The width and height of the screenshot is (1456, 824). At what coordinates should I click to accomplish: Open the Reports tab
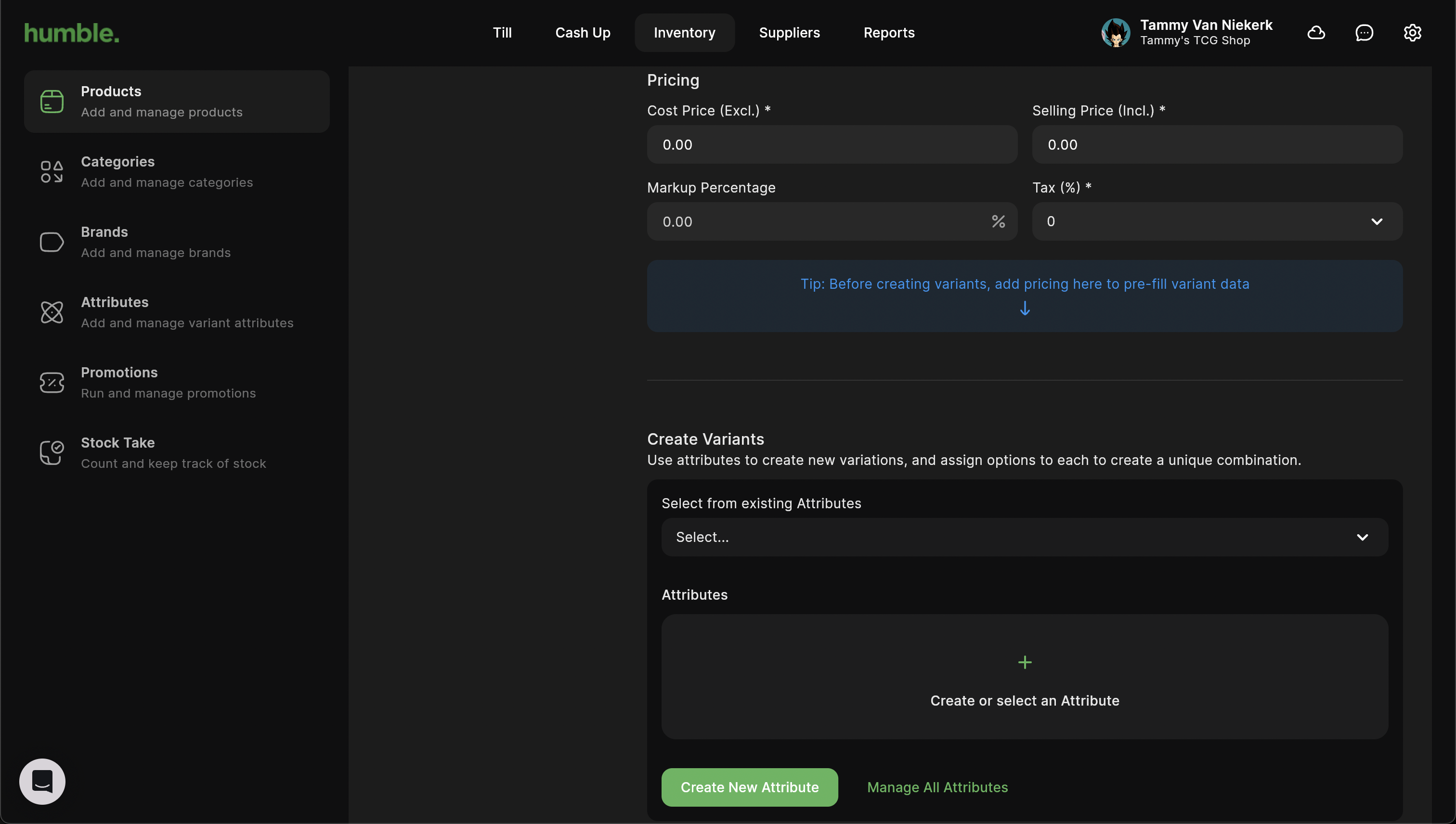point(889,33)
